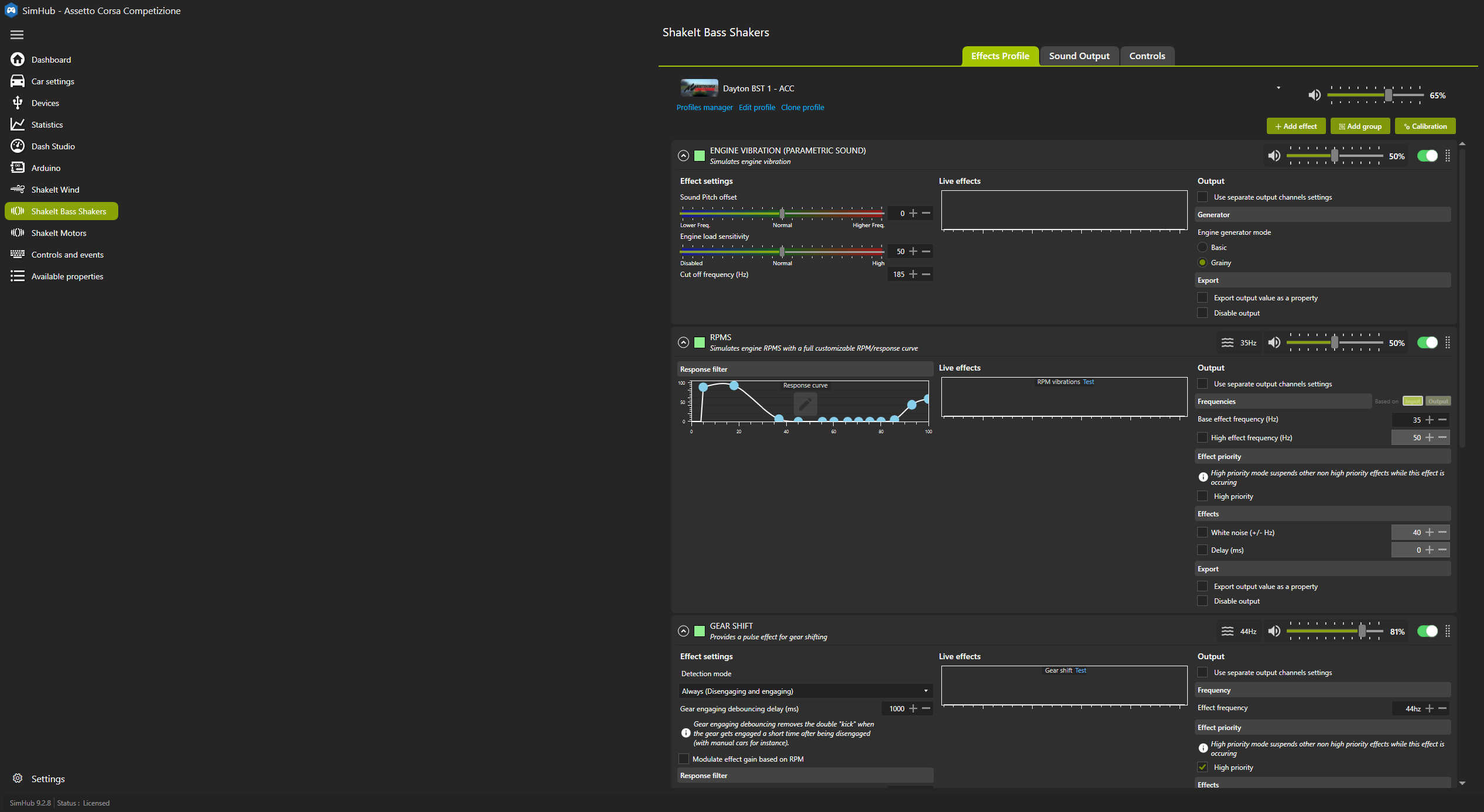
Task: Open the hamburger navigation menu
Action: (x=17, y=35)
